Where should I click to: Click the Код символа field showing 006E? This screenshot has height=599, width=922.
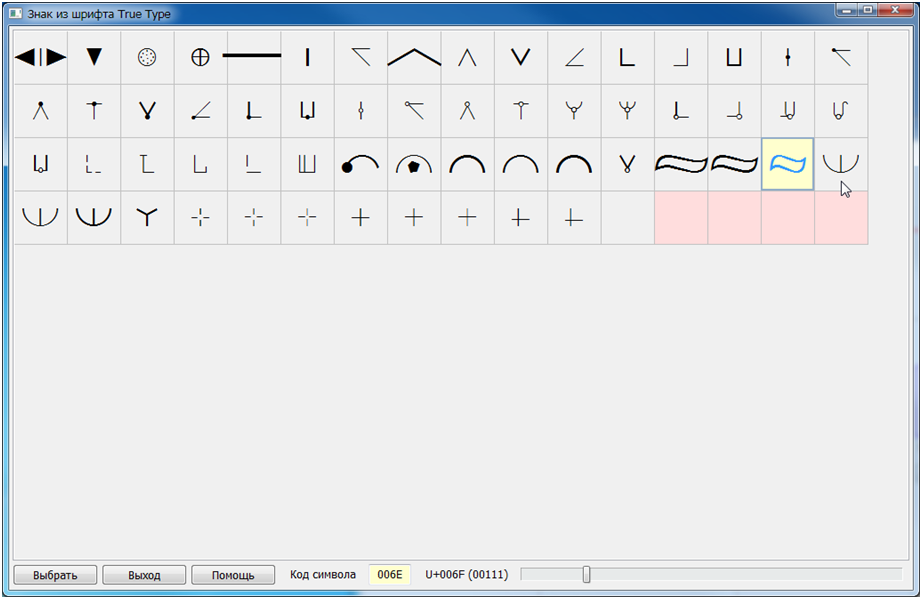coord(389,575)
